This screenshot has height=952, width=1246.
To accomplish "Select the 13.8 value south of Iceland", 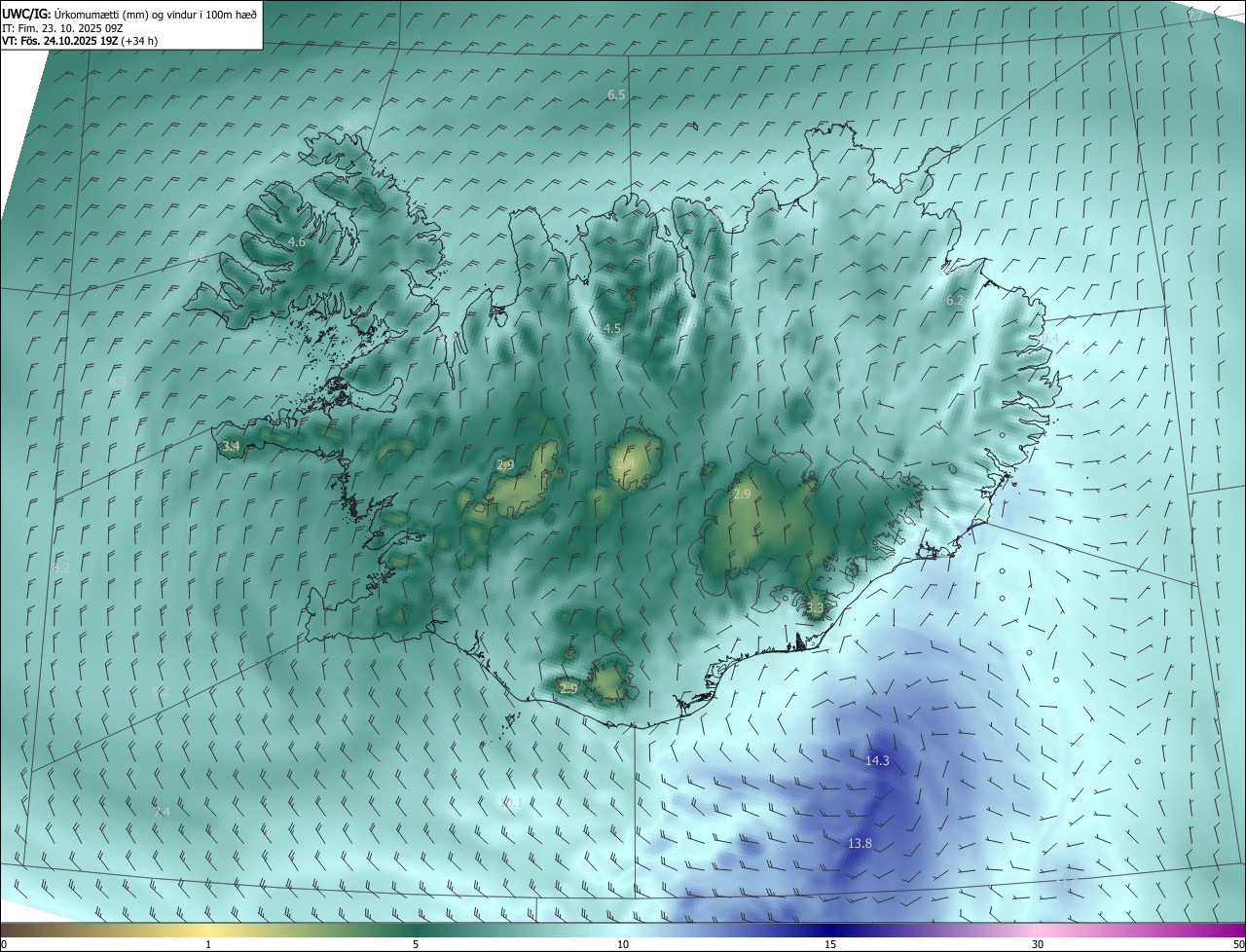I will (x=860, y=843).
